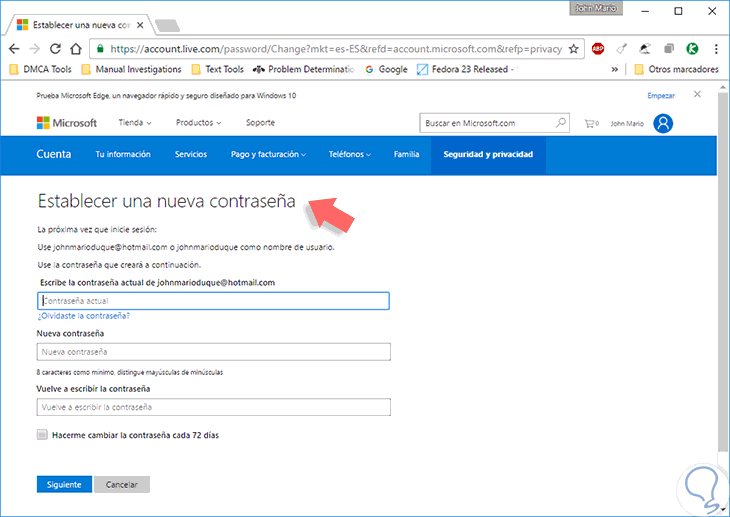This screenshot has width=730, height=517.
Task: Open the Manual Investigations bookmark folder
Action: tap(131, 69)
